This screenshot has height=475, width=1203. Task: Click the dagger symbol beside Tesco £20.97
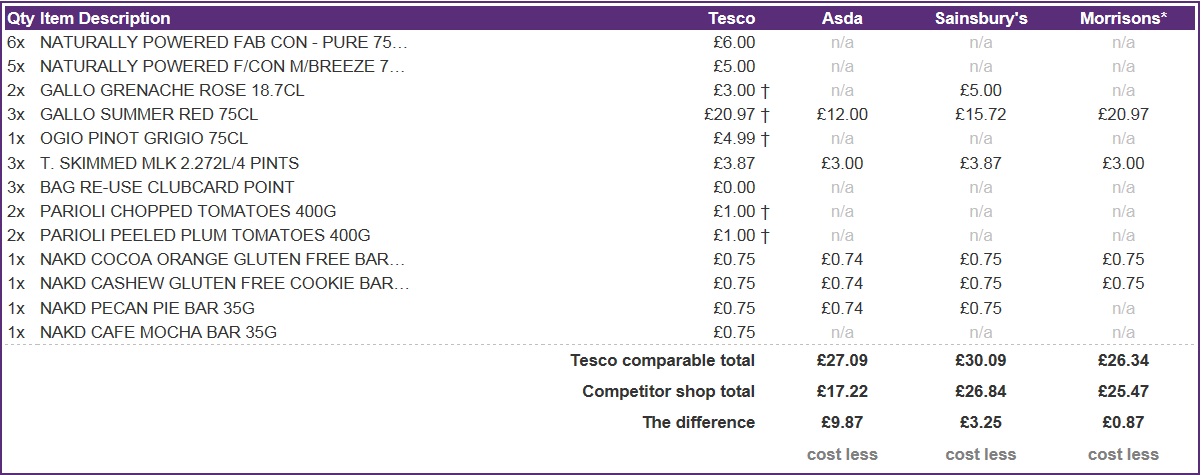point(765,115)
